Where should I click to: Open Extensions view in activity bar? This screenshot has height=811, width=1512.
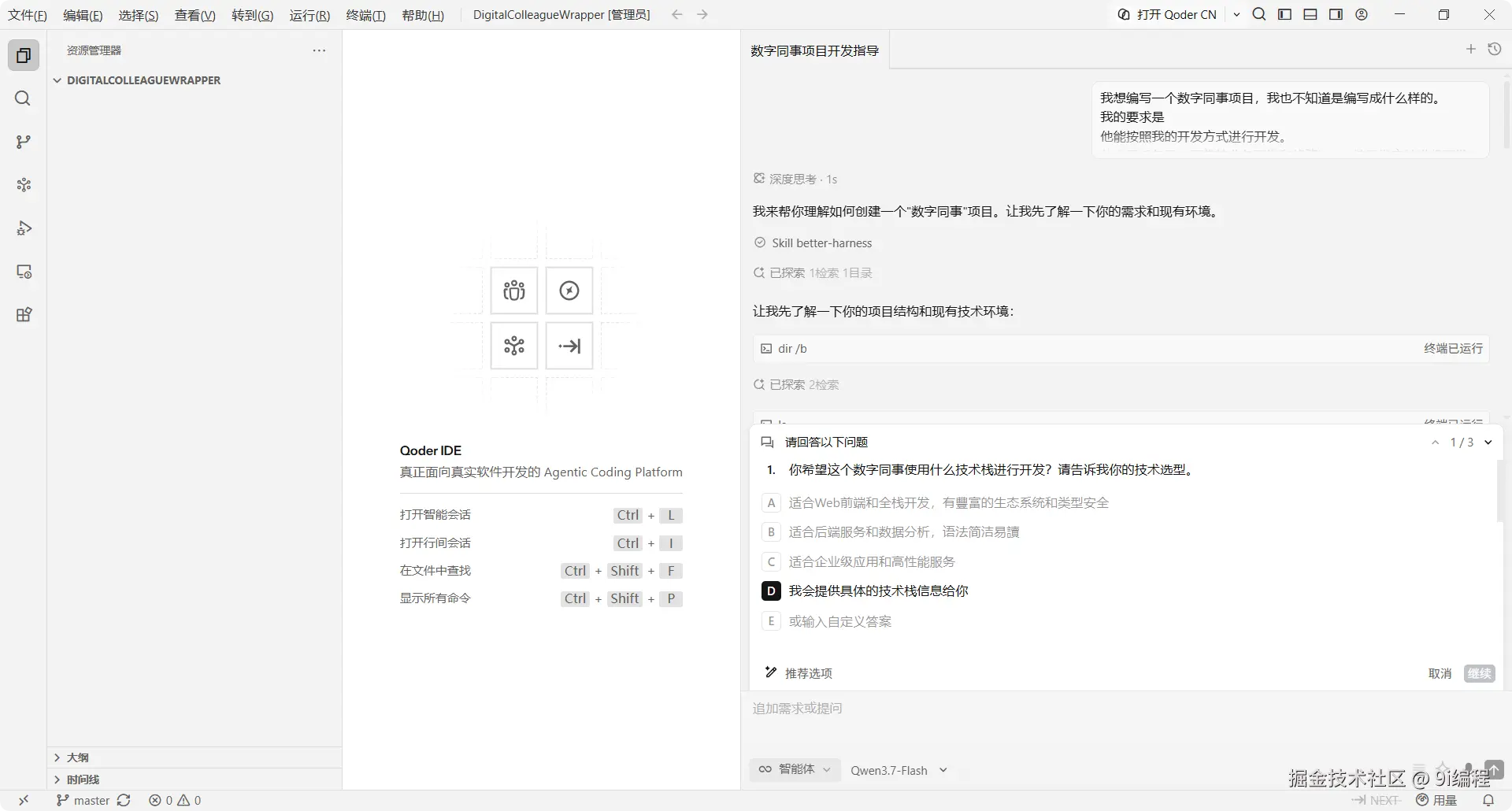(24, 315)
